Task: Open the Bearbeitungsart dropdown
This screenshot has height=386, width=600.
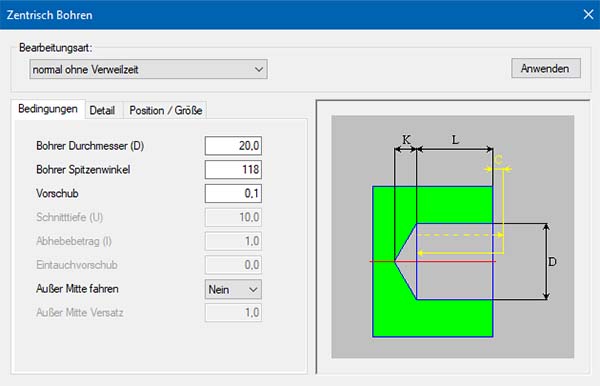Action: 148,69
